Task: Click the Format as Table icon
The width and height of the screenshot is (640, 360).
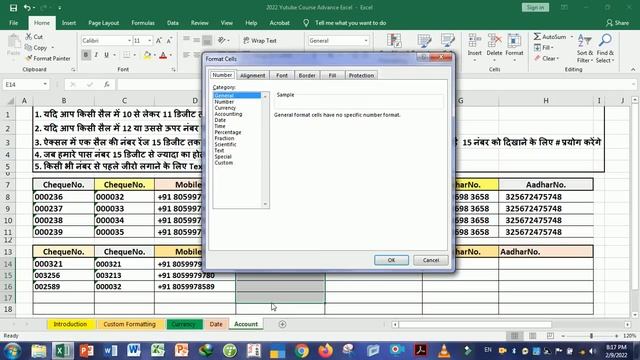Action: click(x=424, y=41)
